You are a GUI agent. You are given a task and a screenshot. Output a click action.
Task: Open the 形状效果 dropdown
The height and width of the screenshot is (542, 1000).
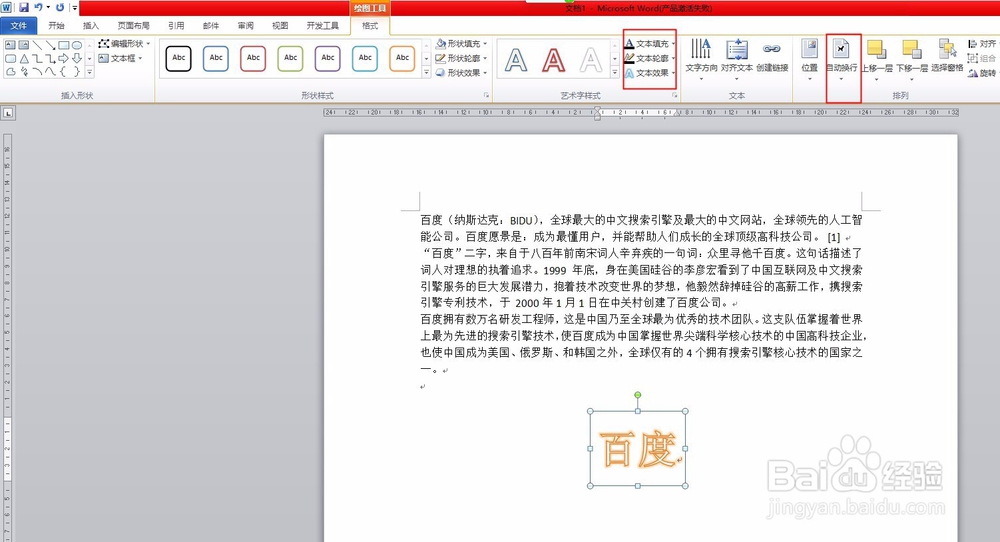click(462, 73)
